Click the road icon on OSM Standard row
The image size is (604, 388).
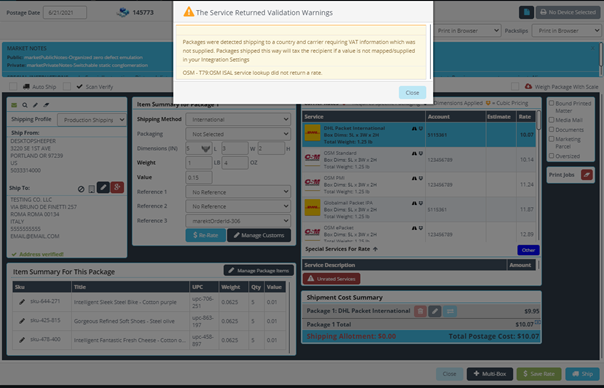414,153
